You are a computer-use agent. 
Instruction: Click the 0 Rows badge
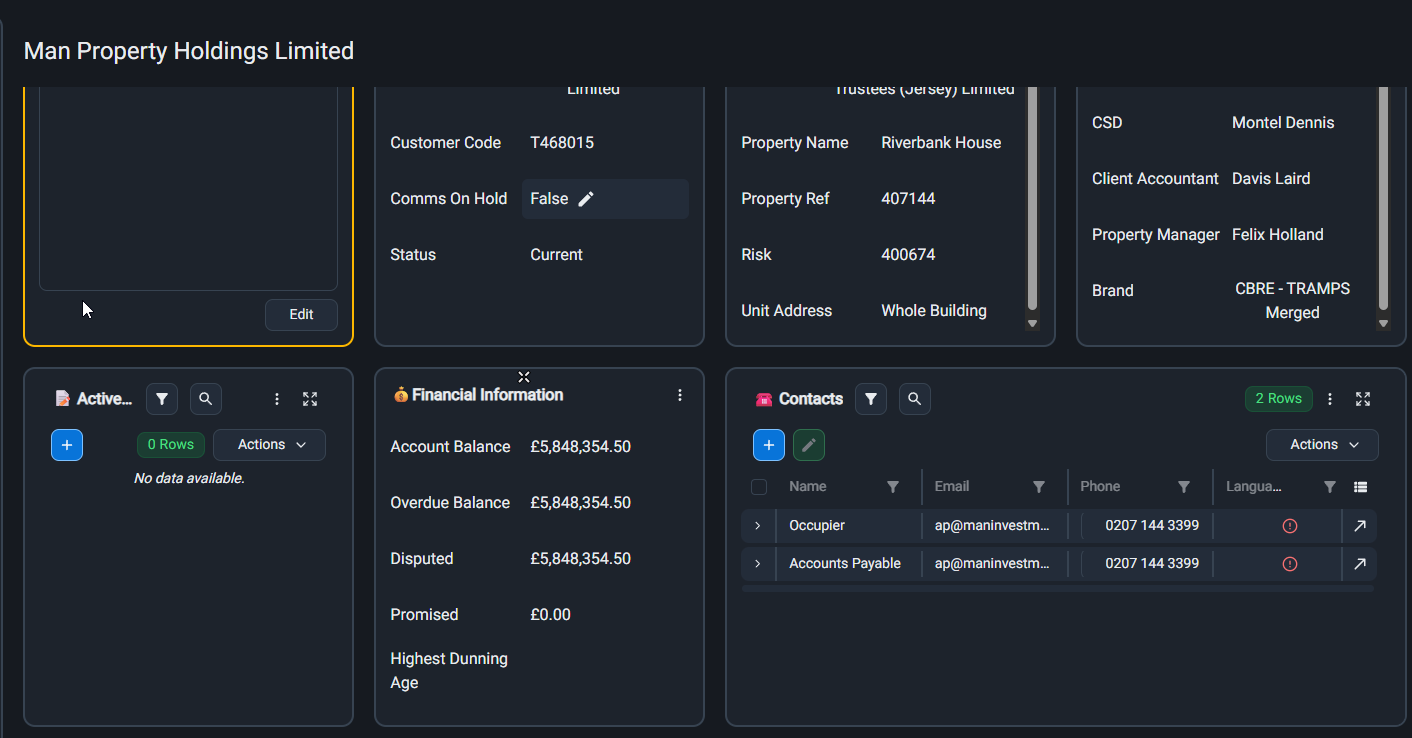(x=171, y=445)
